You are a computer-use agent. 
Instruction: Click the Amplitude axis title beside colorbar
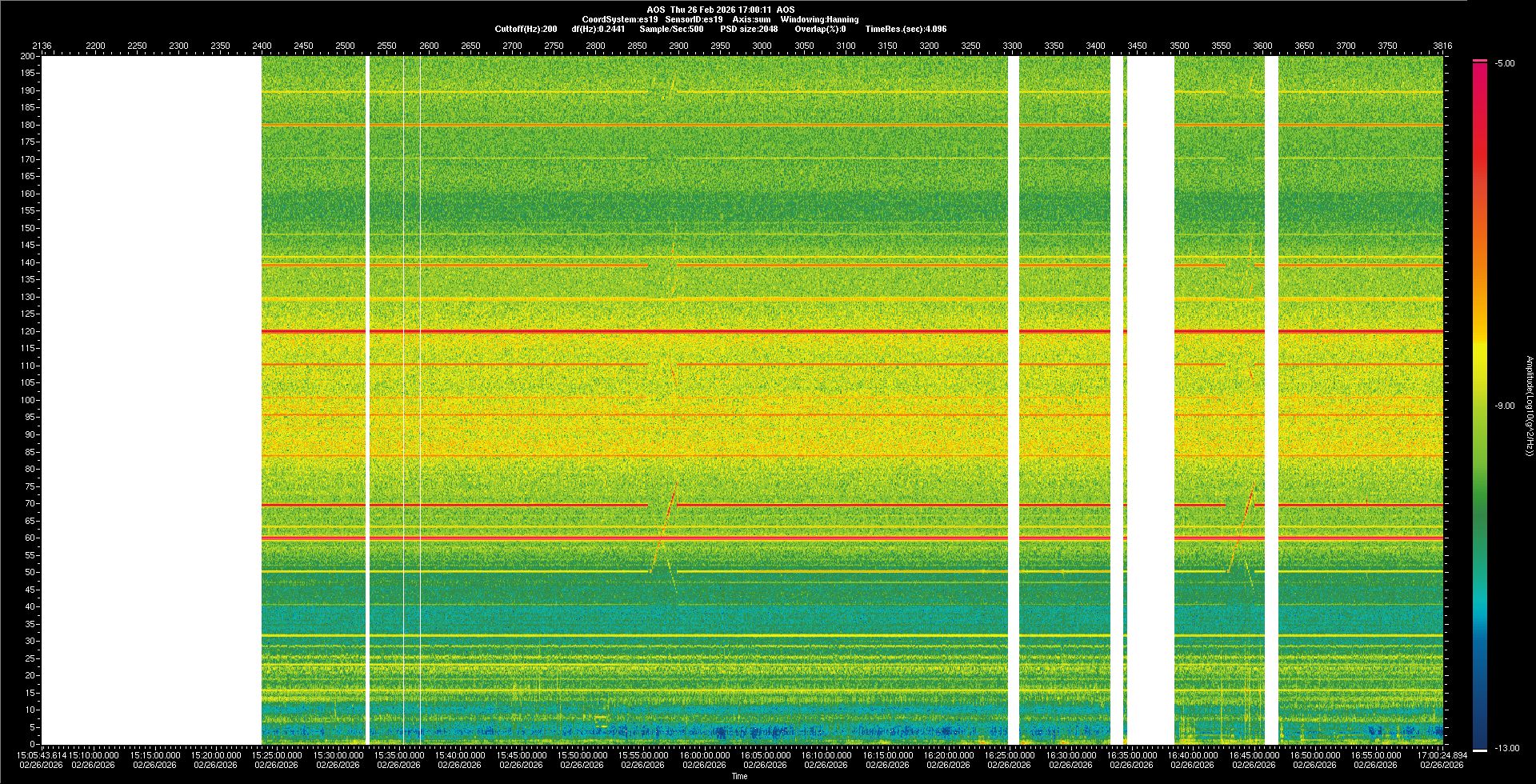pyautogui.click(x=1529, y=406)
